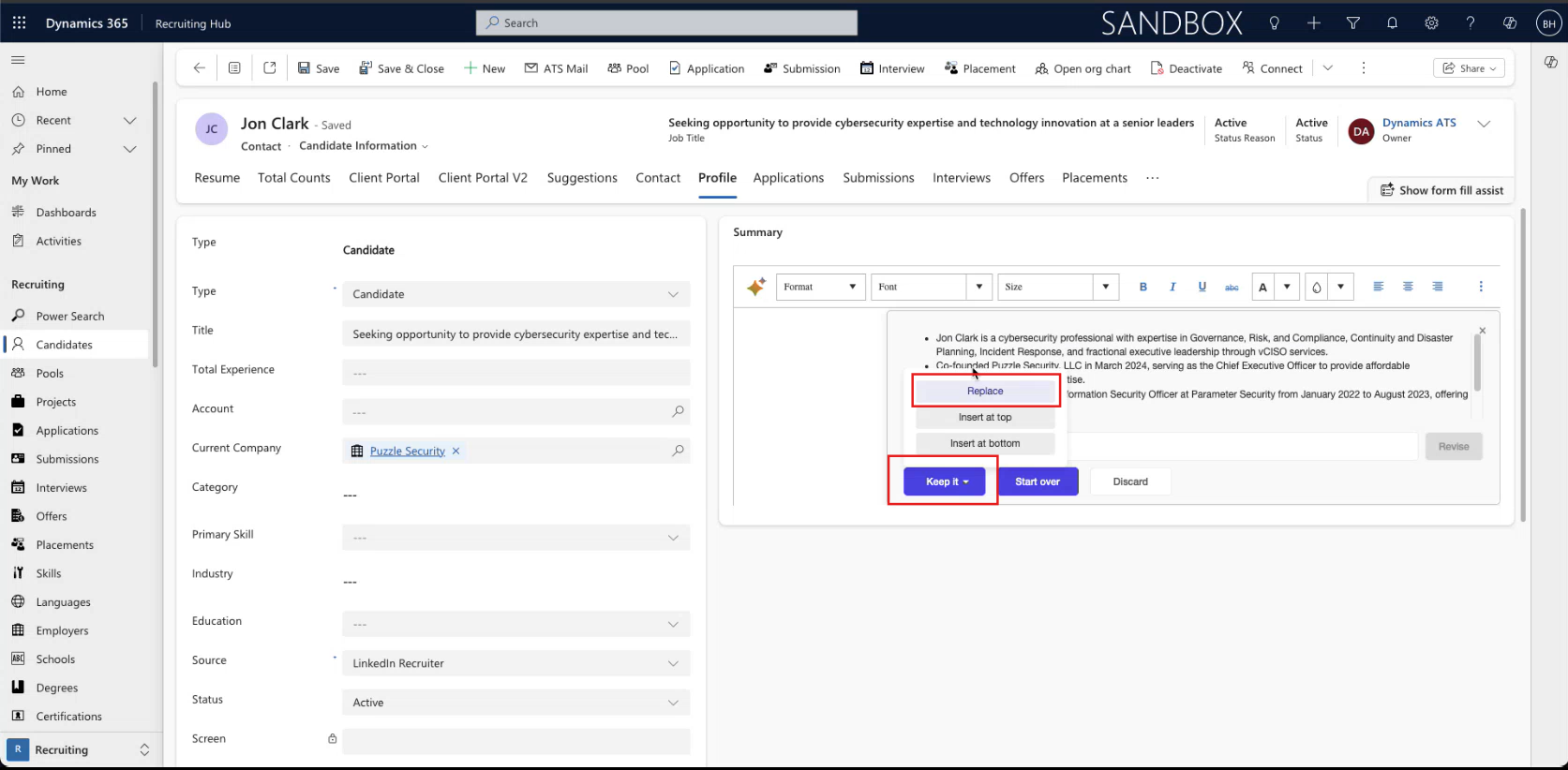Image resolution: width=1568 pixels, height=770 pixels.
Task: Open ATS Mail command
Action: [556, 68]
